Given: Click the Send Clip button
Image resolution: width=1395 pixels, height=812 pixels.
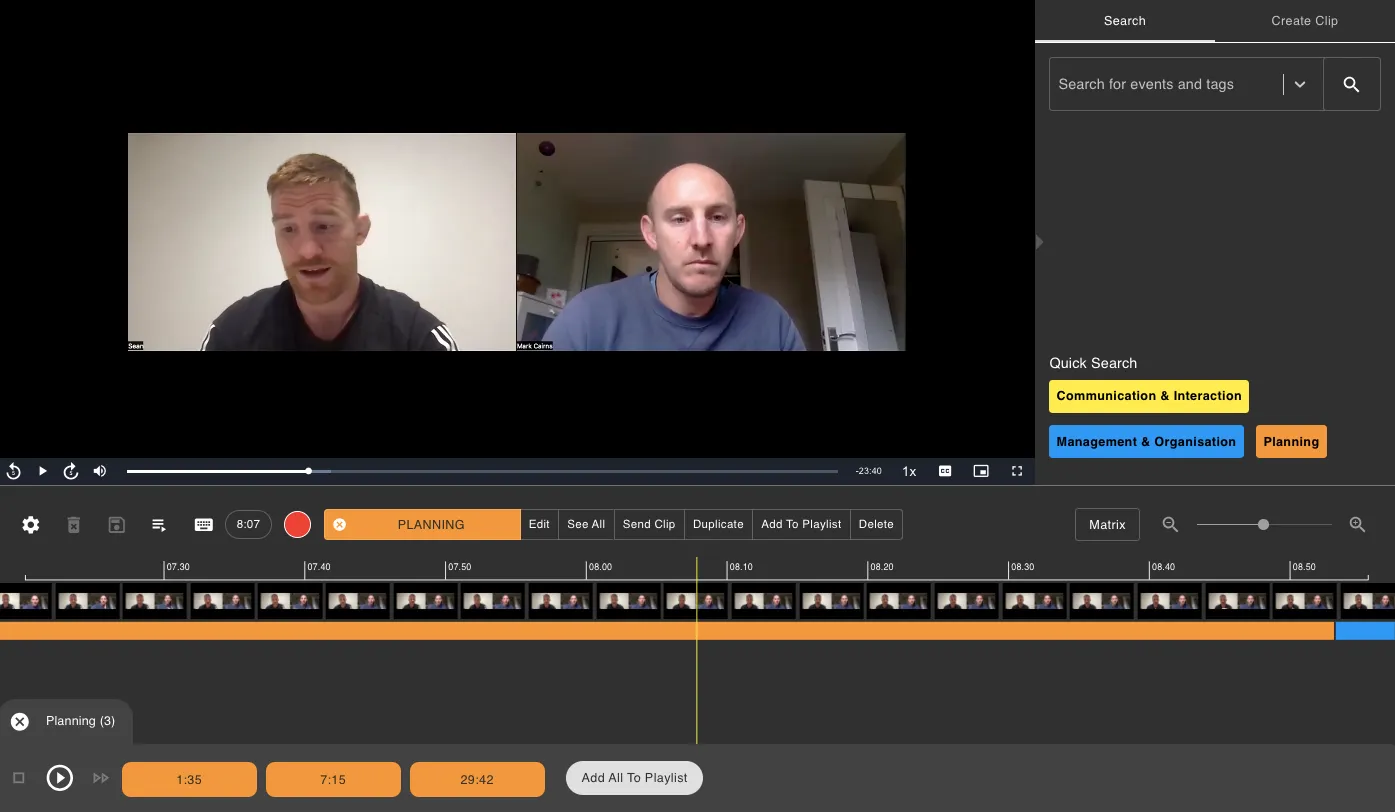Looking at the screenshot, I should [x=649, y=525].
